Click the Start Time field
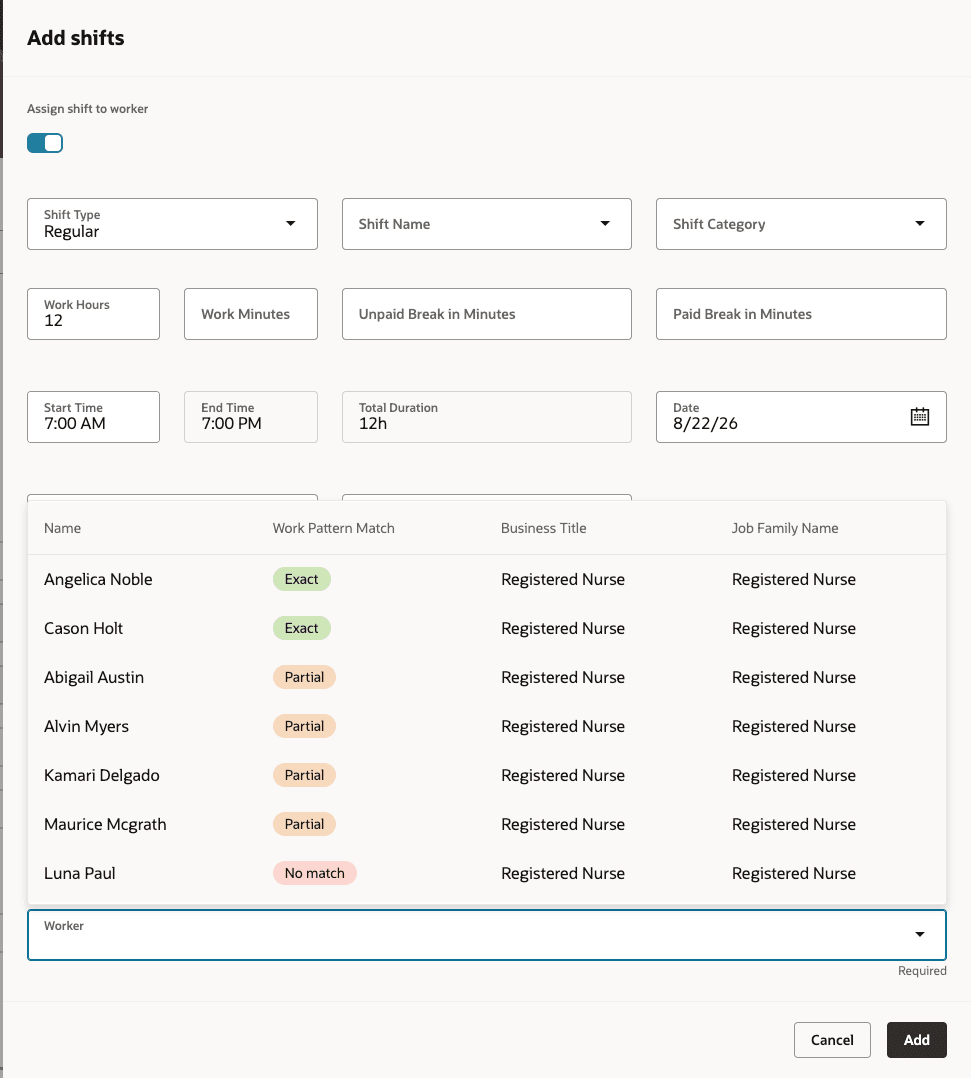971x1078 pixels. coord(94,417)
